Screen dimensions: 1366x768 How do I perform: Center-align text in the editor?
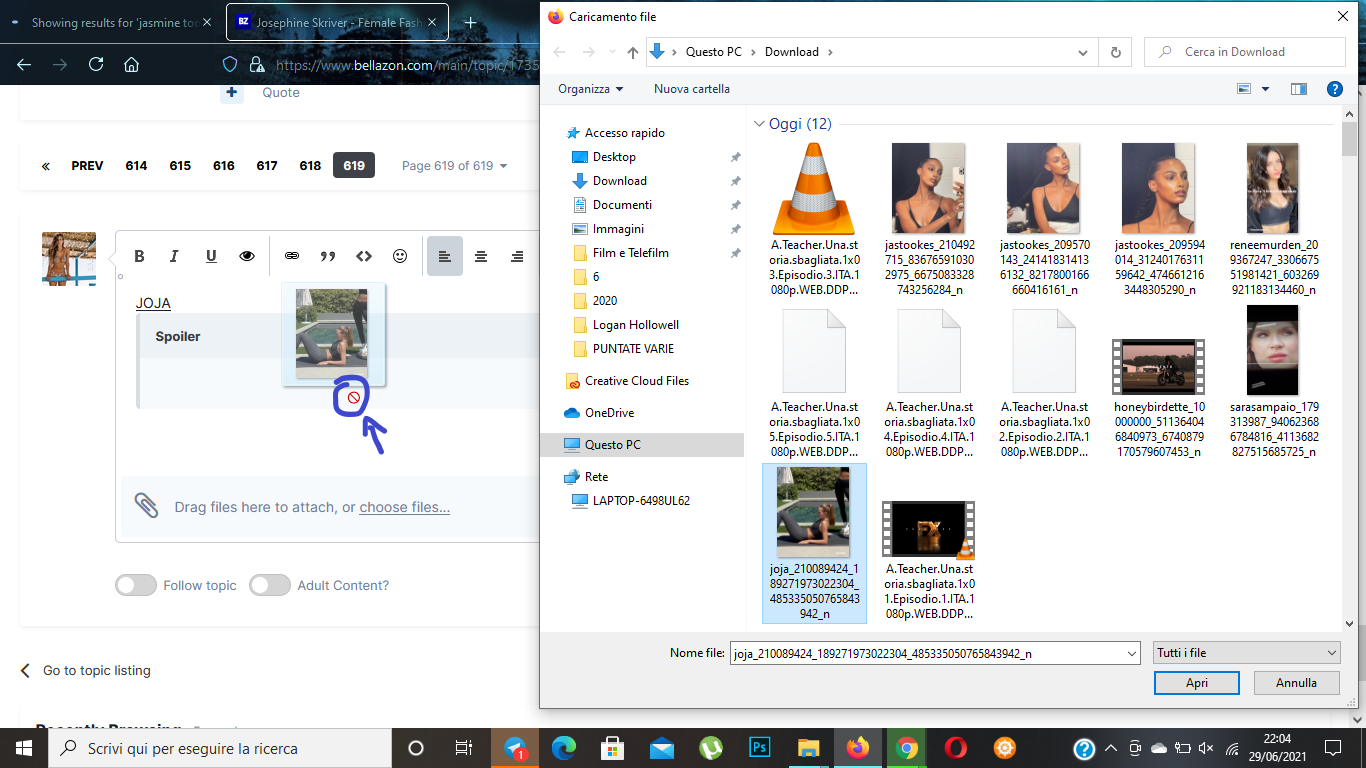tap(481, 256)
